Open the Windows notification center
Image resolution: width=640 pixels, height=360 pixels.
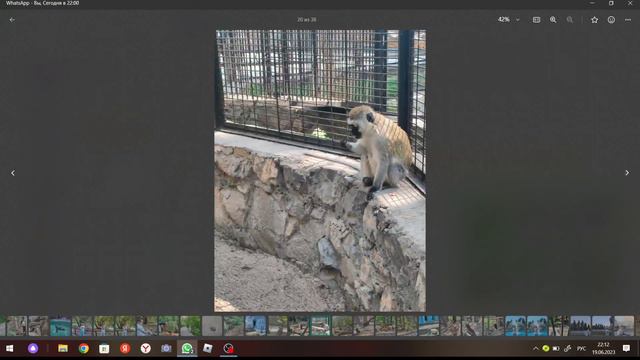pyautogui.click(x=627, y=348)
